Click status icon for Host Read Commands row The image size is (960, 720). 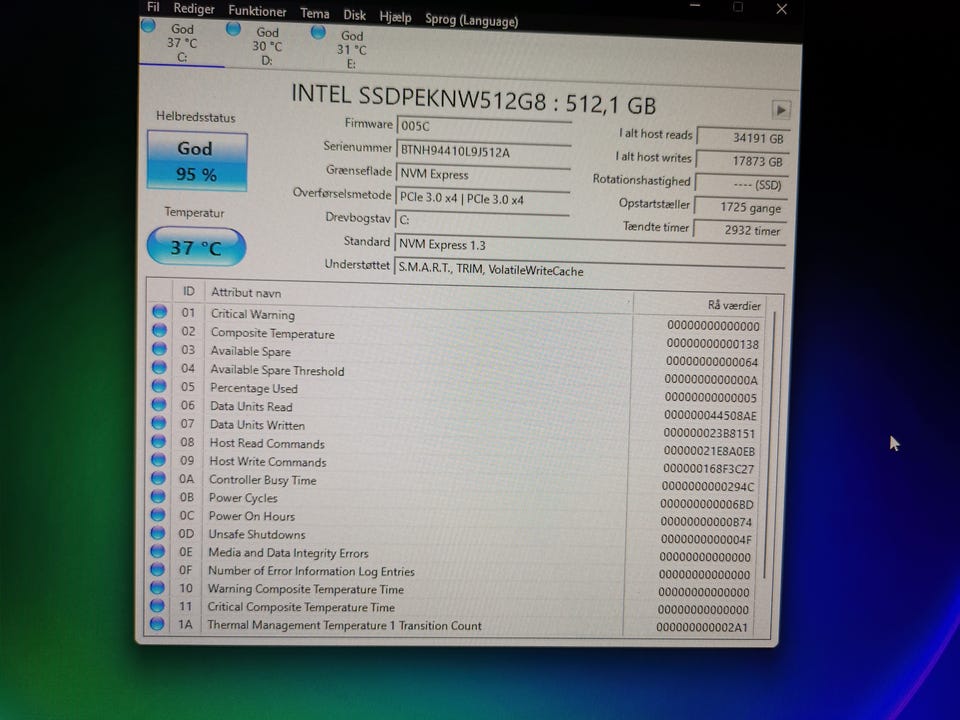click(159, 441)
